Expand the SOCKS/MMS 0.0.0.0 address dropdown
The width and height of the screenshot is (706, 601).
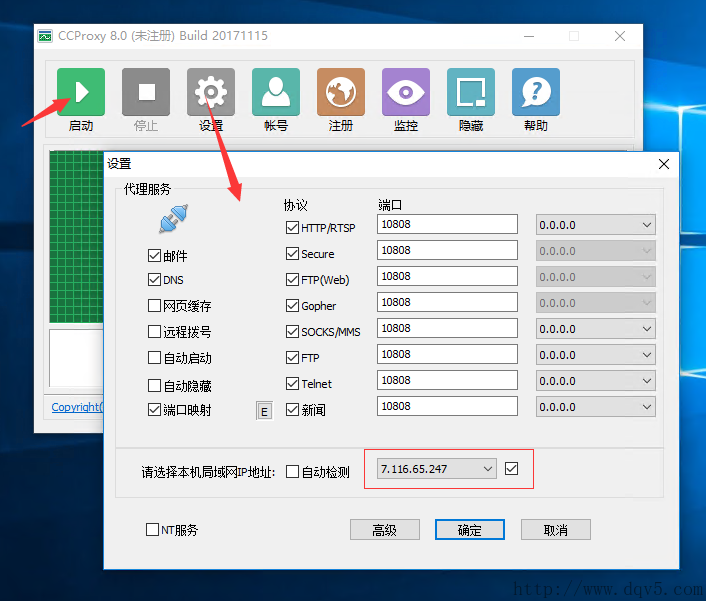[595, 329]
